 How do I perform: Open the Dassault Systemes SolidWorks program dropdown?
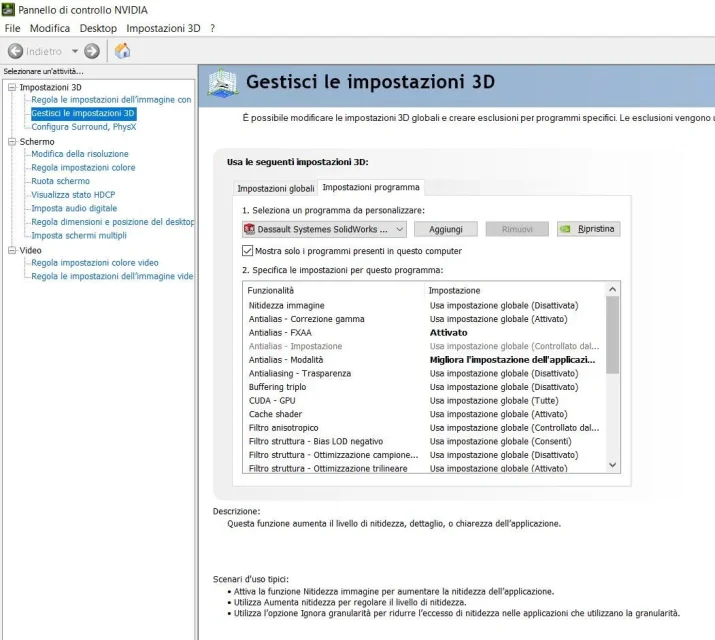(324, 229)
